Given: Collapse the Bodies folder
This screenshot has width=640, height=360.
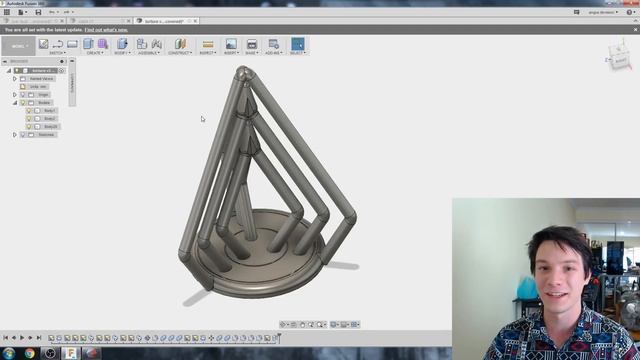Looking at the screenshot, I should pyautogui.click(x=15, y=103).
